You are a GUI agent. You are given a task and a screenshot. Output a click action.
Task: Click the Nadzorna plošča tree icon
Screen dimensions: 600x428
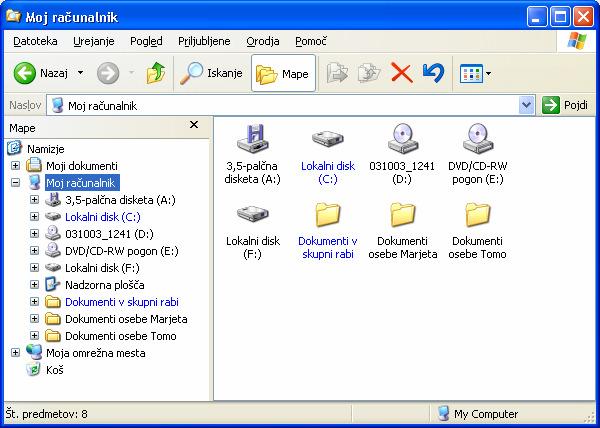(x=53, y=285)
